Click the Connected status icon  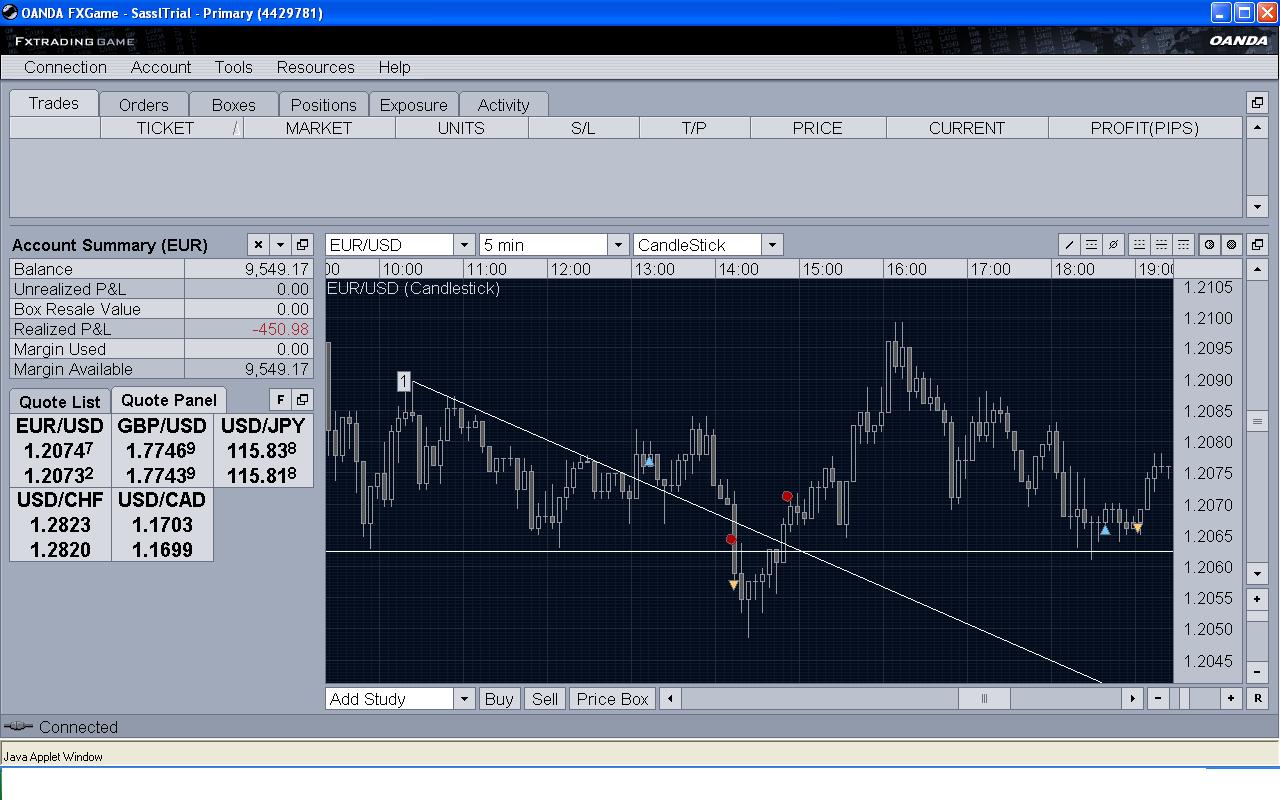(18, 726)
